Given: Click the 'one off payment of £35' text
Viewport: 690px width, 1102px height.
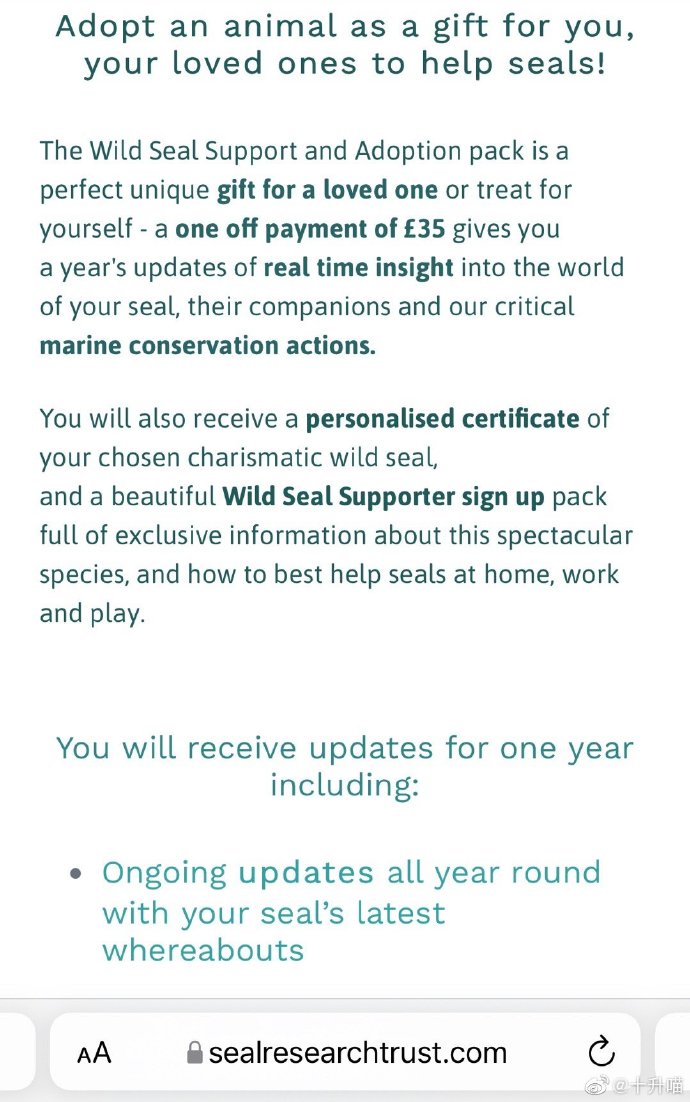Looking at the screenshot, I should [310, 229].
